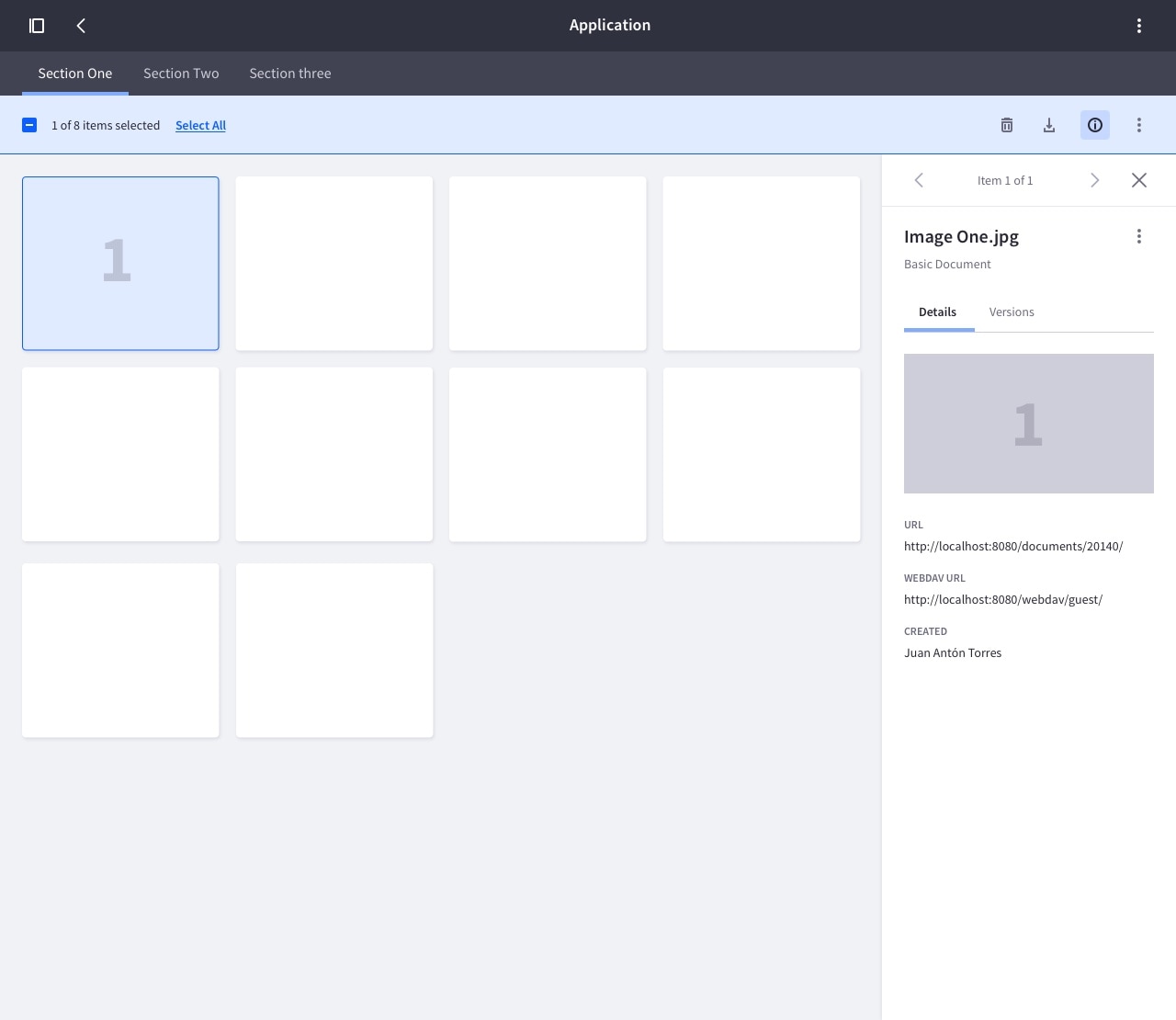Close the Image One.jpg details panel
Viewport: 1176px width, 1020px height.
1139,180
